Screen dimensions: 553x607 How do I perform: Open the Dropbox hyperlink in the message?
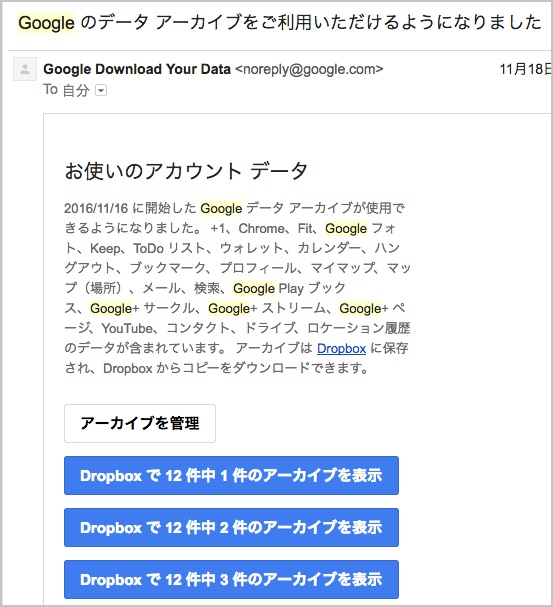click(x=341, y=348)
